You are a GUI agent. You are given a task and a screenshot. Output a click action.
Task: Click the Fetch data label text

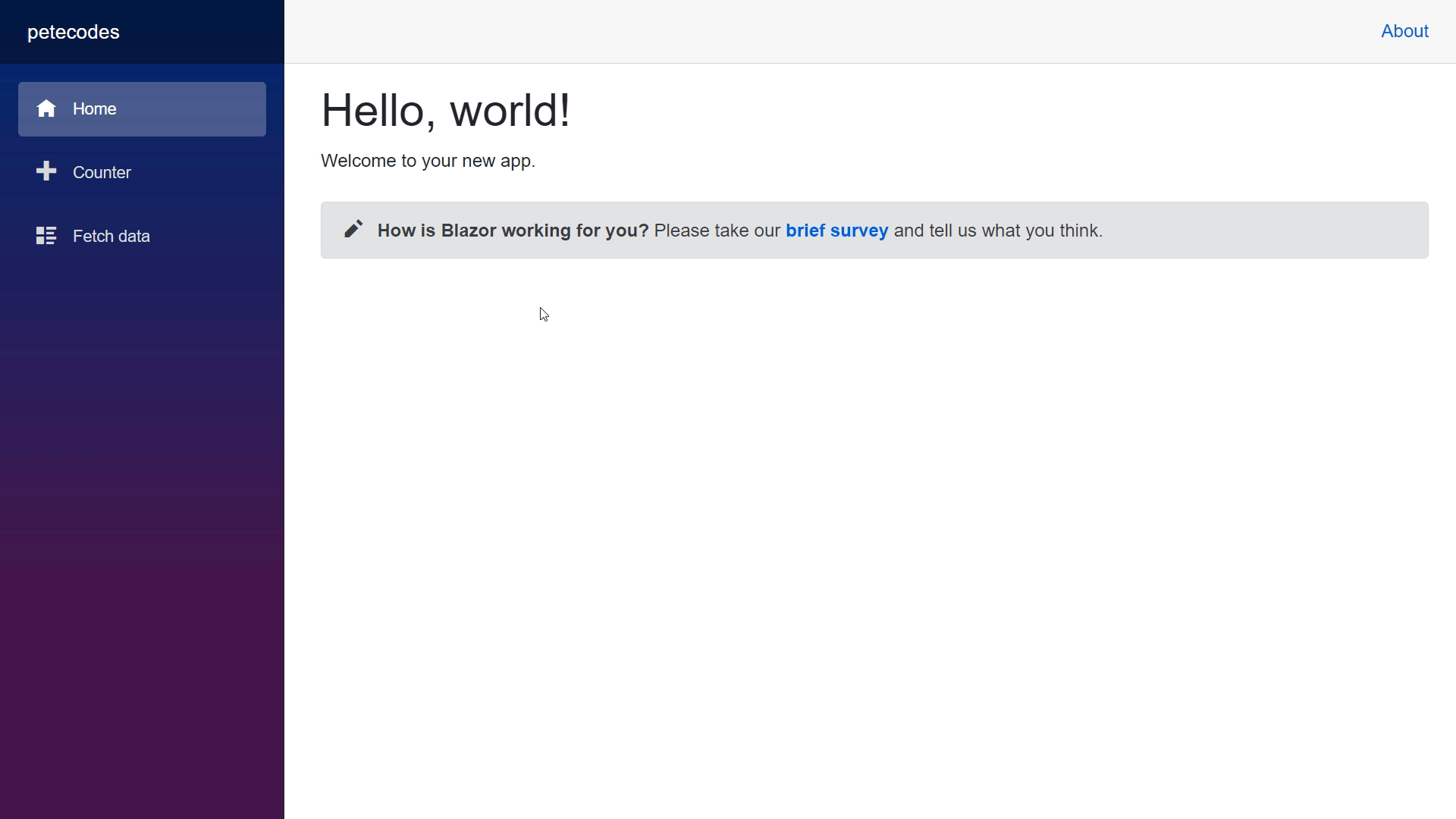[x=111, y=237]
